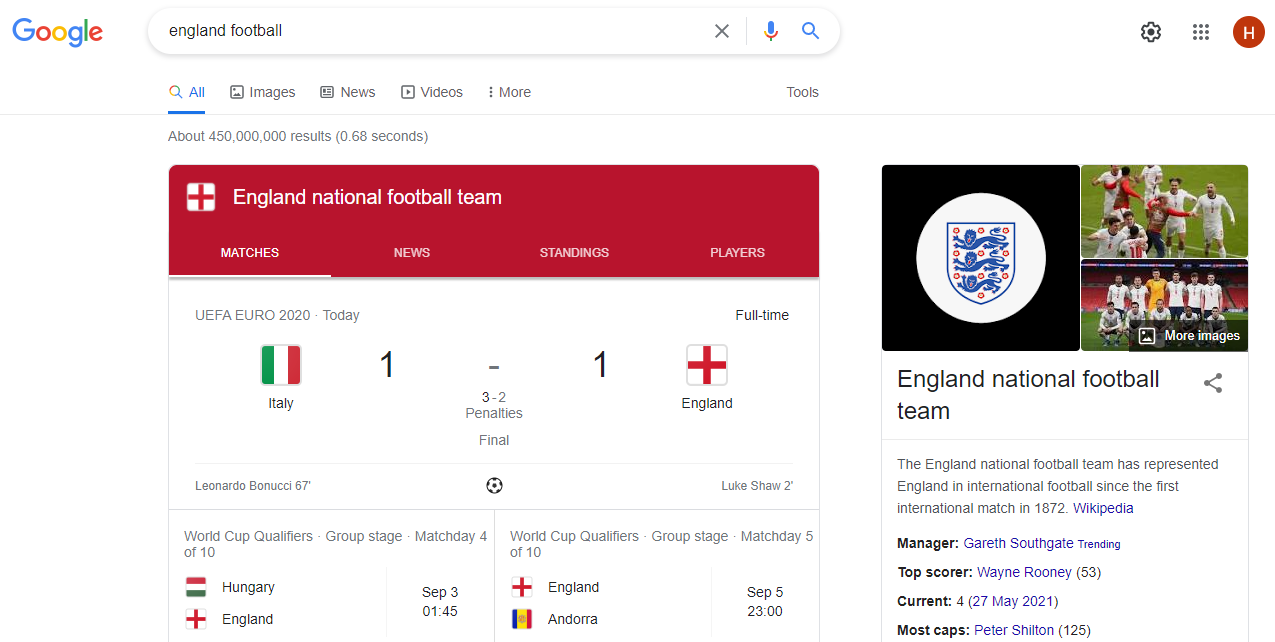The width and height of the screenshot is (1275, 642).
Task: Click the Hungary flag icon
Action: point(196,587)
